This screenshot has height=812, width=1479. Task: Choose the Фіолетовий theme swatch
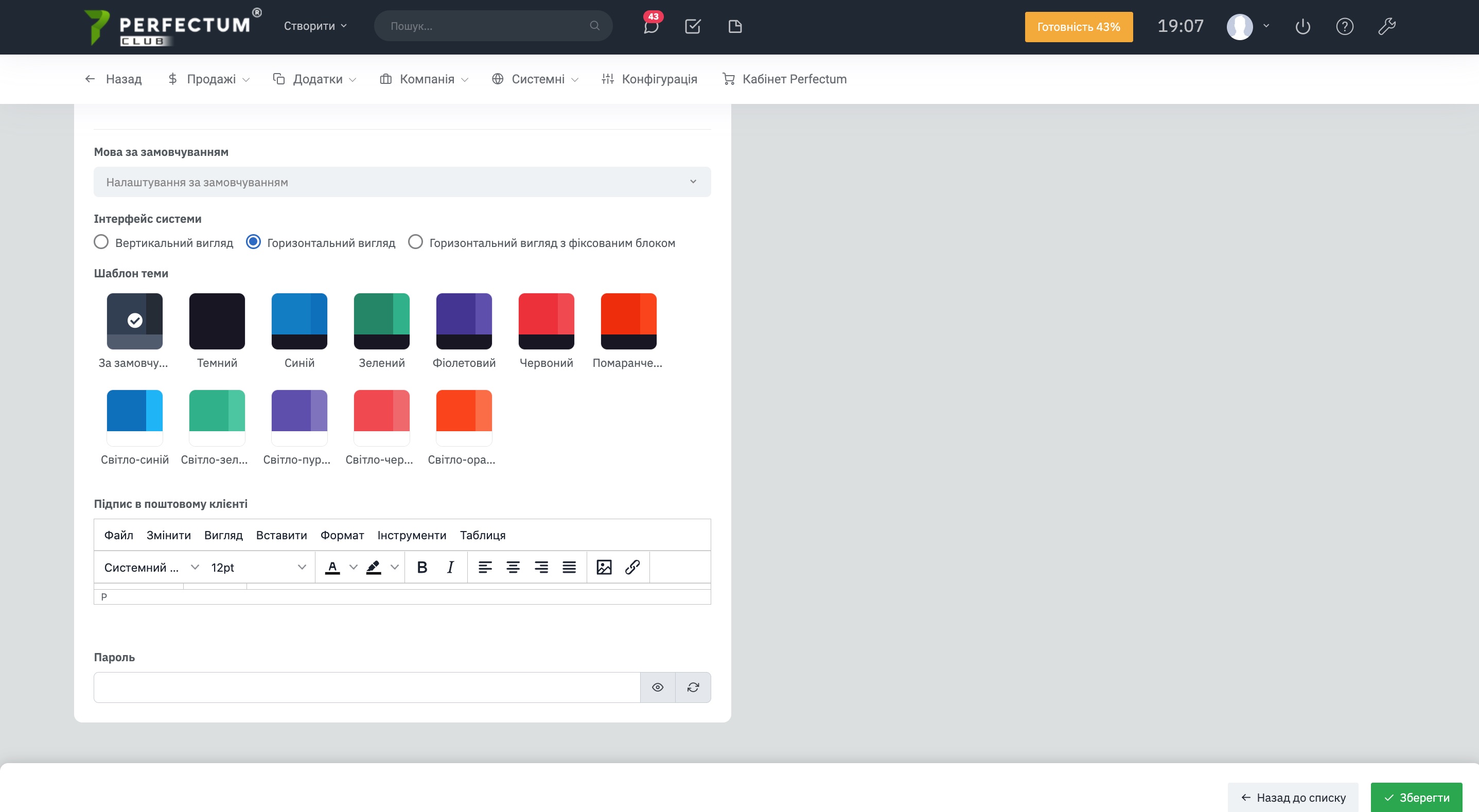click(464, 322)
